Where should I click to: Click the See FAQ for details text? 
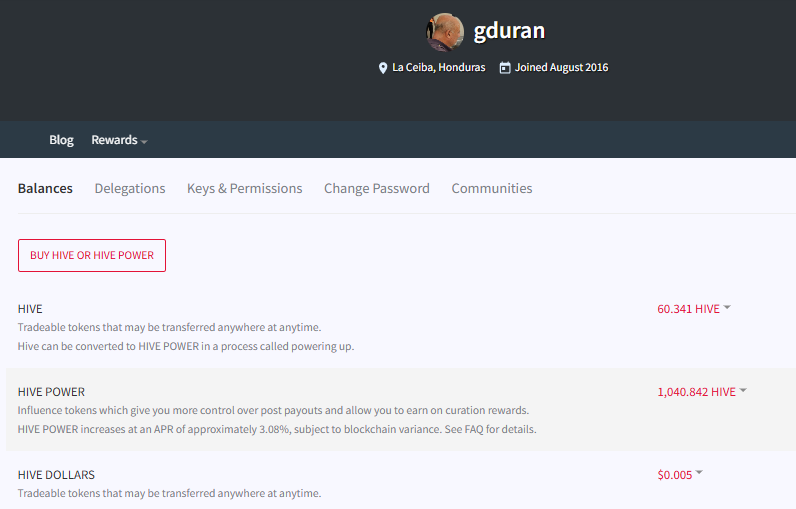(490, 429)
